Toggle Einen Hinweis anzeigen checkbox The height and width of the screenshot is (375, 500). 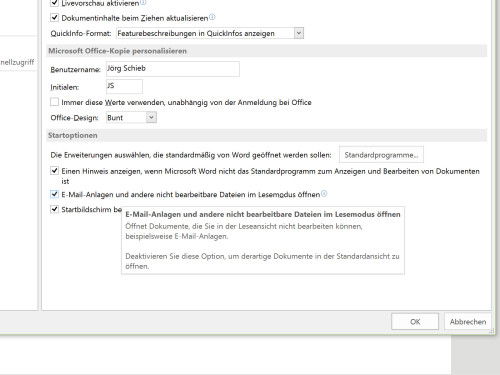pyautogui.click(x=54, y=171)
